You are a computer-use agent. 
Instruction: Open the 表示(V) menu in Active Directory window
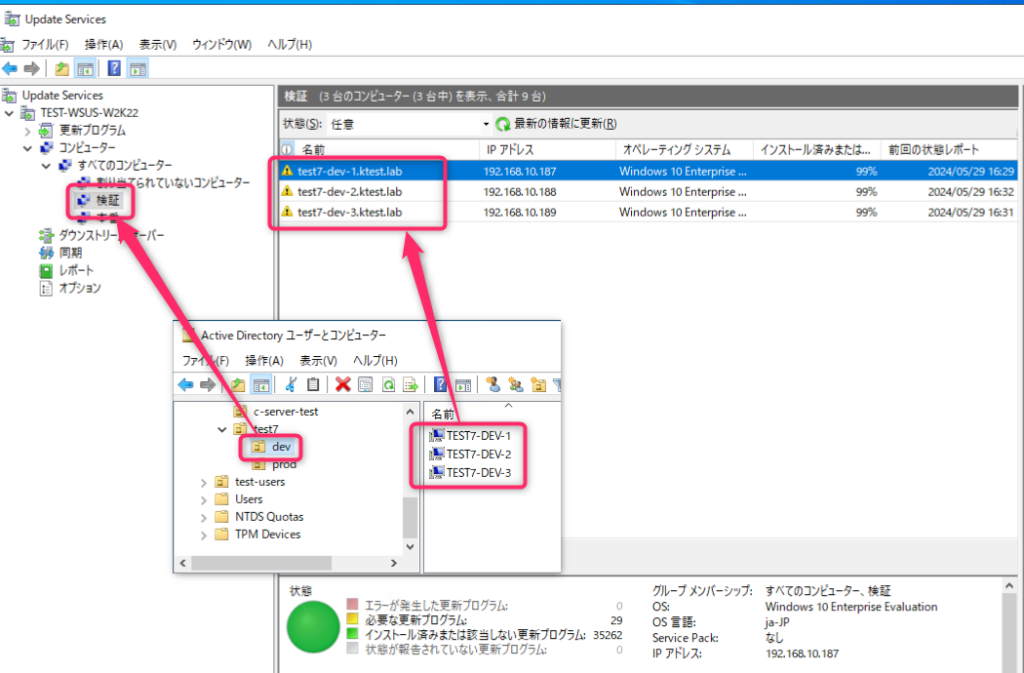pyautogui.click(x=318, y=360)
